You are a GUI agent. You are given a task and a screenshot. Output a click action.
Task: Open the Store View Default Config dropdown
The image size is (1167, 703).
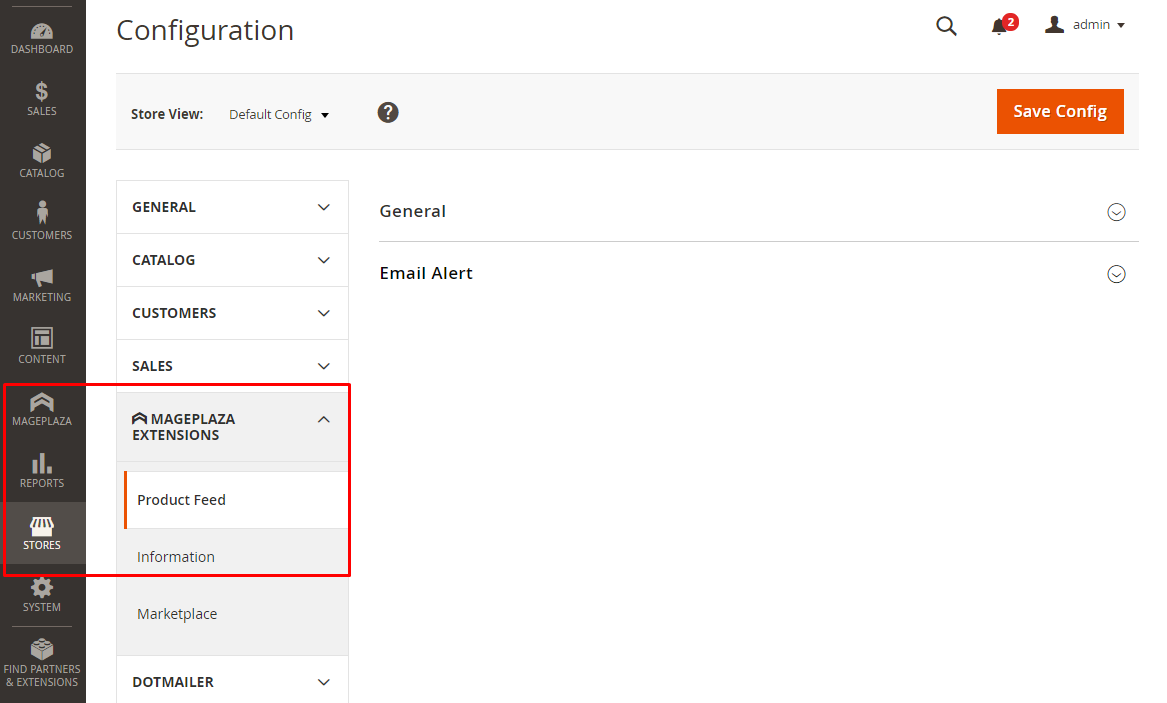coord(279,115)
